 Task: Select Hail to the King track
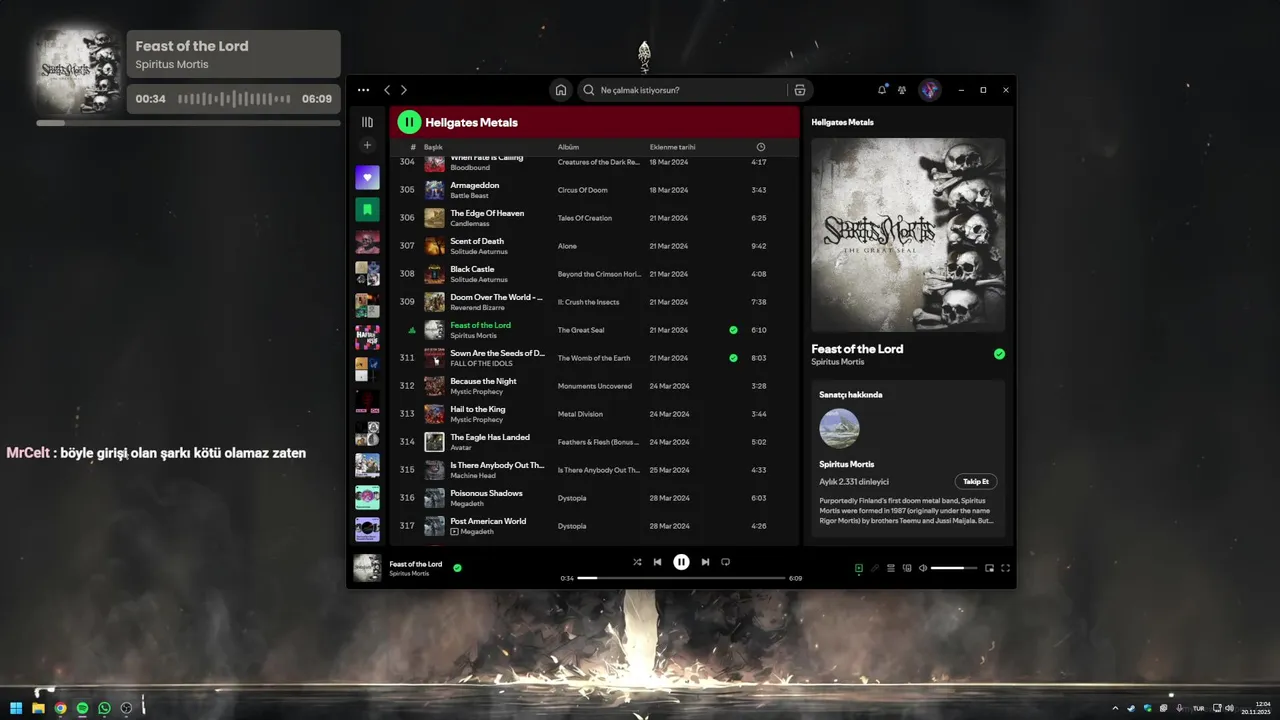594,414
